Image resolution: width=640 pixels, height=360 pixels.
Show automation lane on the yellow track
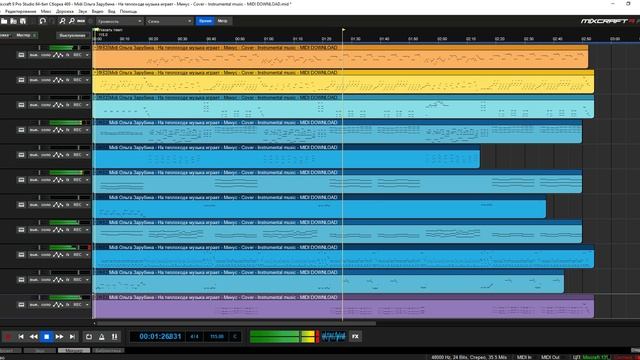pos(58,80)
